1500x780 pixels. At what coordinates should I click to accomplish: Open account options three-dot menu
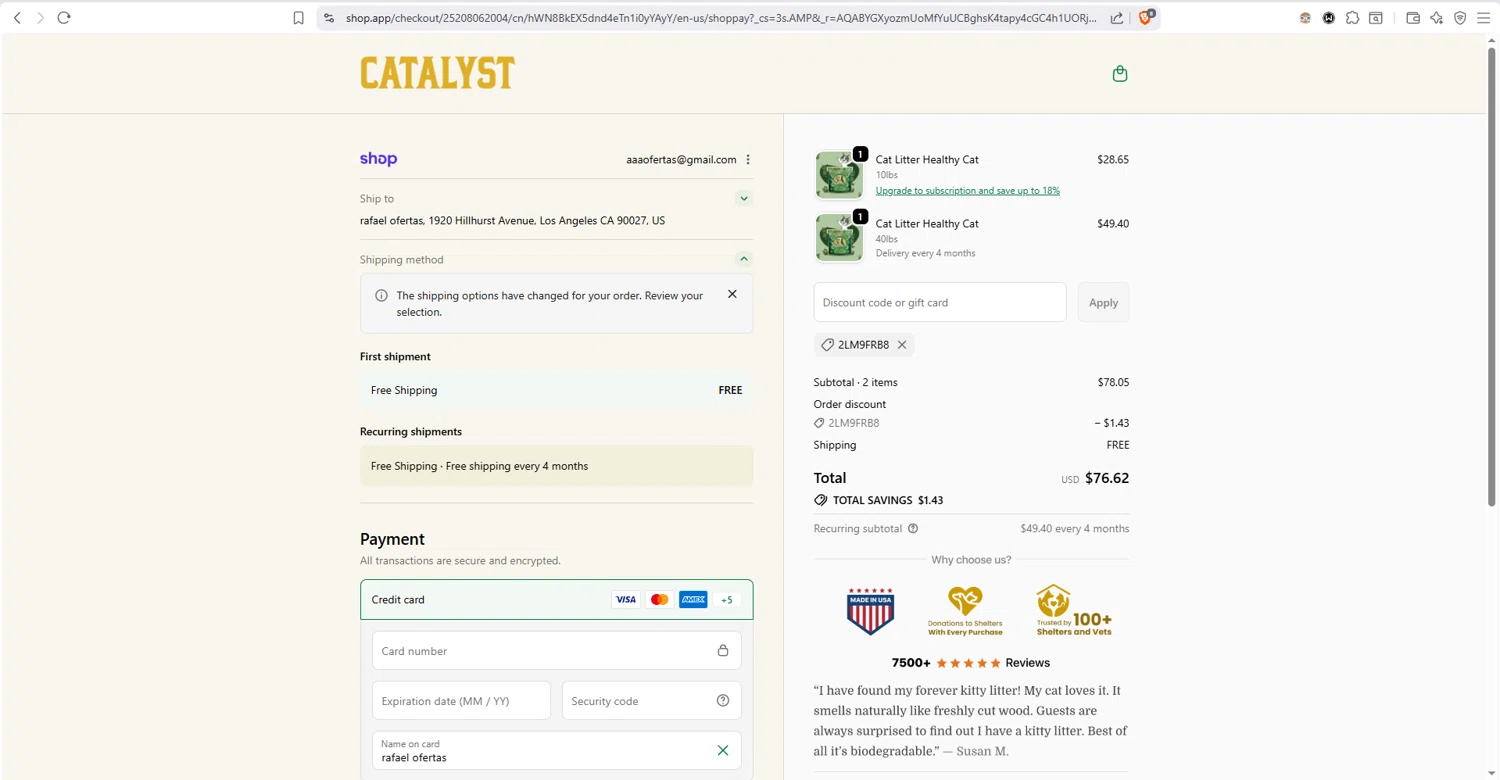coord(748,159)
